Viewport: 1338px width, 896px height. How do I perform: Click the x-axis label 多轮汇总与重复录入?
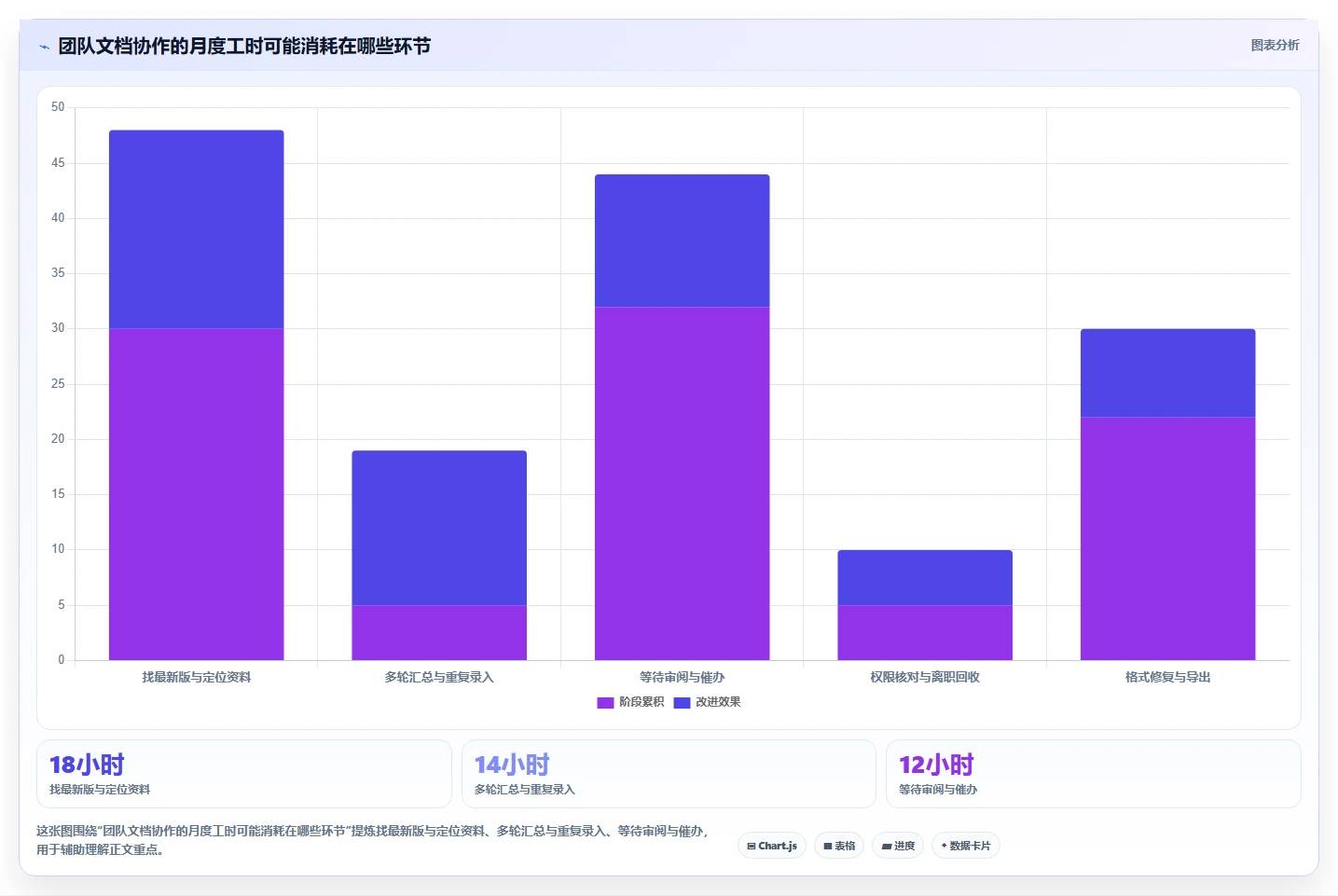click(x=439, y=677)
